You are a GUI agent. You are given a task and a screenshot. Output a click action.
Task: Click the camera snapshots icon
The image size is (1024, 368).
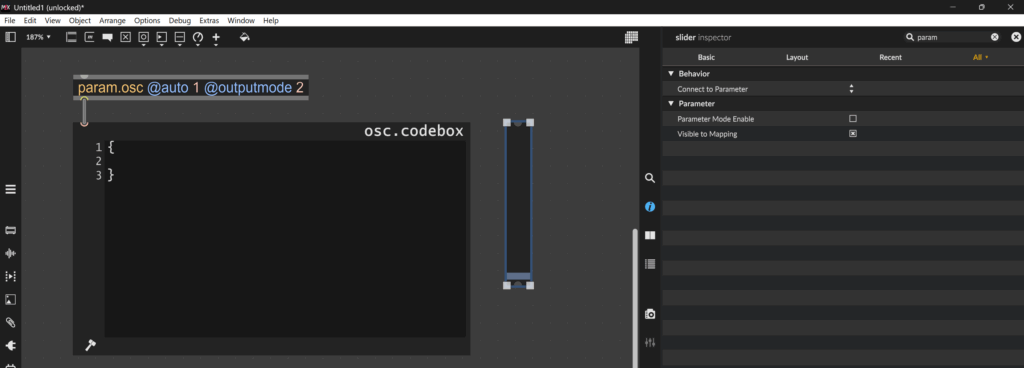[x=650, y=314]
